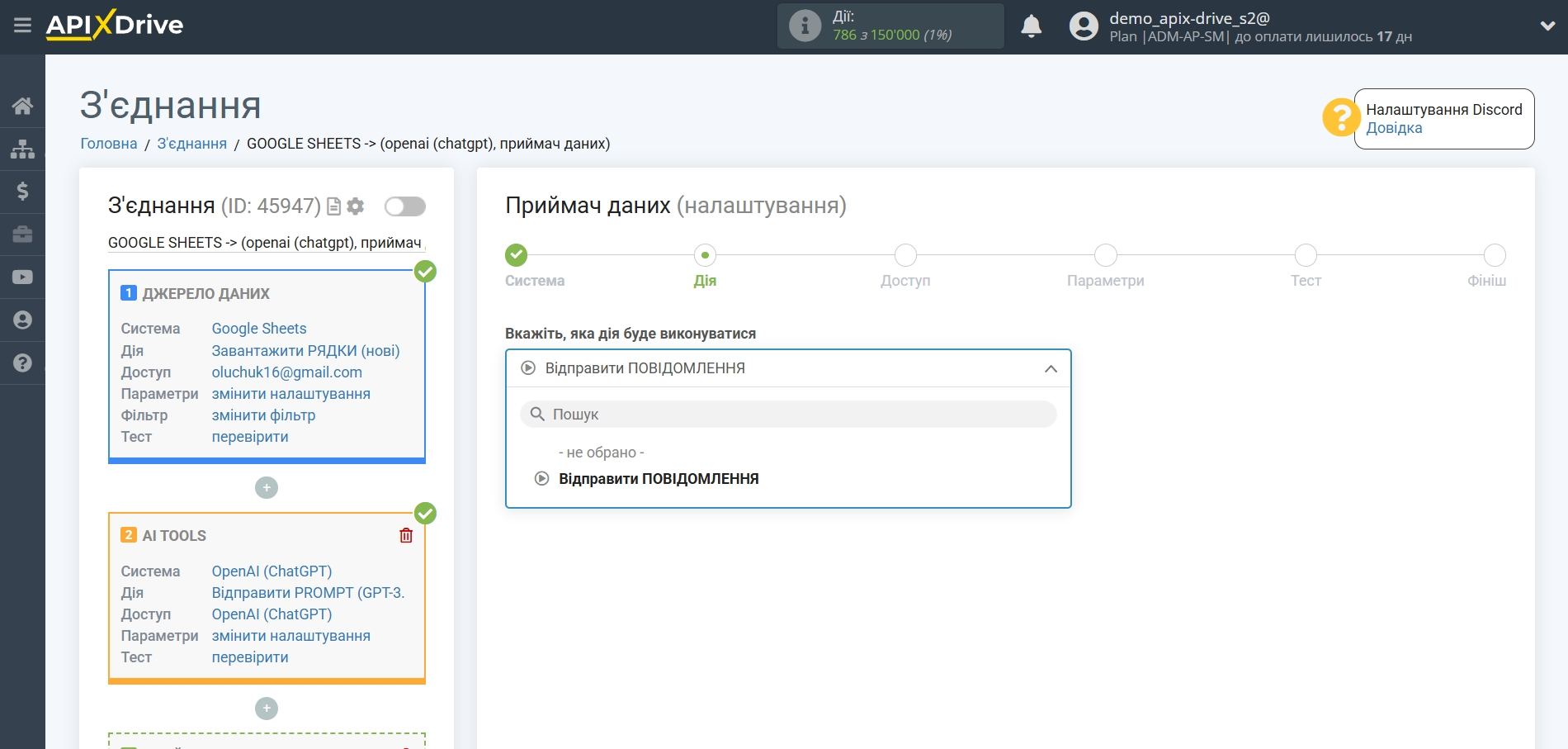The image size is (1568, 749).
Task: Click the Пошук search field
Action: 788,415
